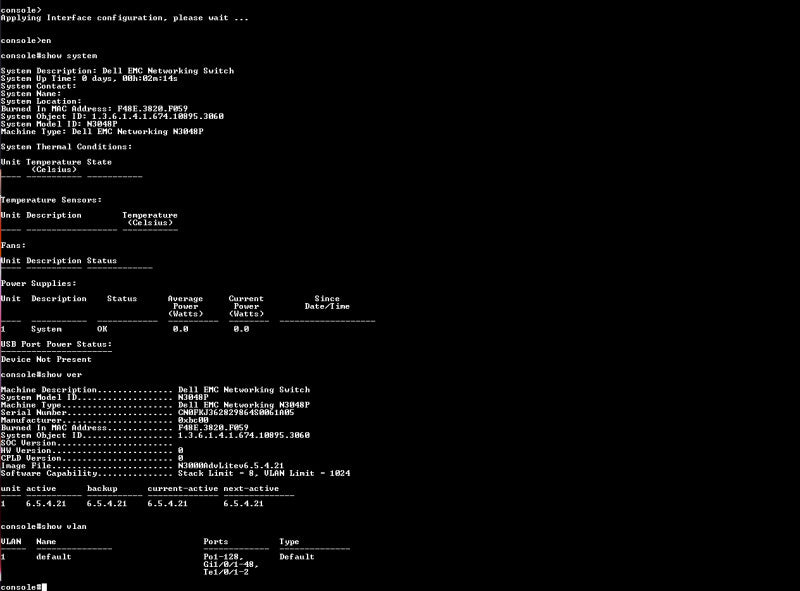This screenshot has height=591, width=800.
Task: Click the power supply status OK
Action: coord(103,329)
